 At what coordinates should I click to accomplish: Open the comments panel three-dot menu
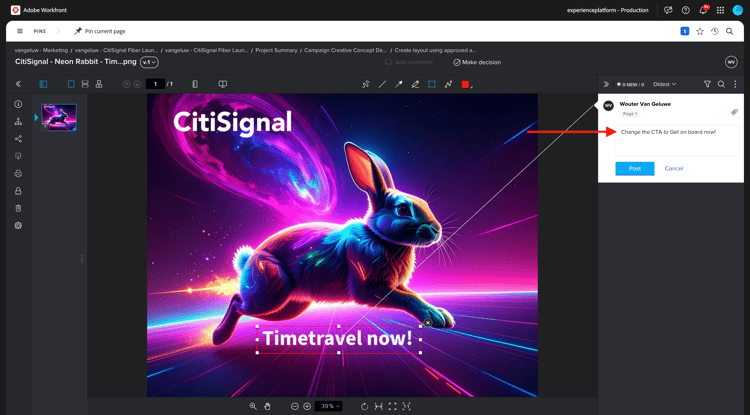(x=735, y=85)
